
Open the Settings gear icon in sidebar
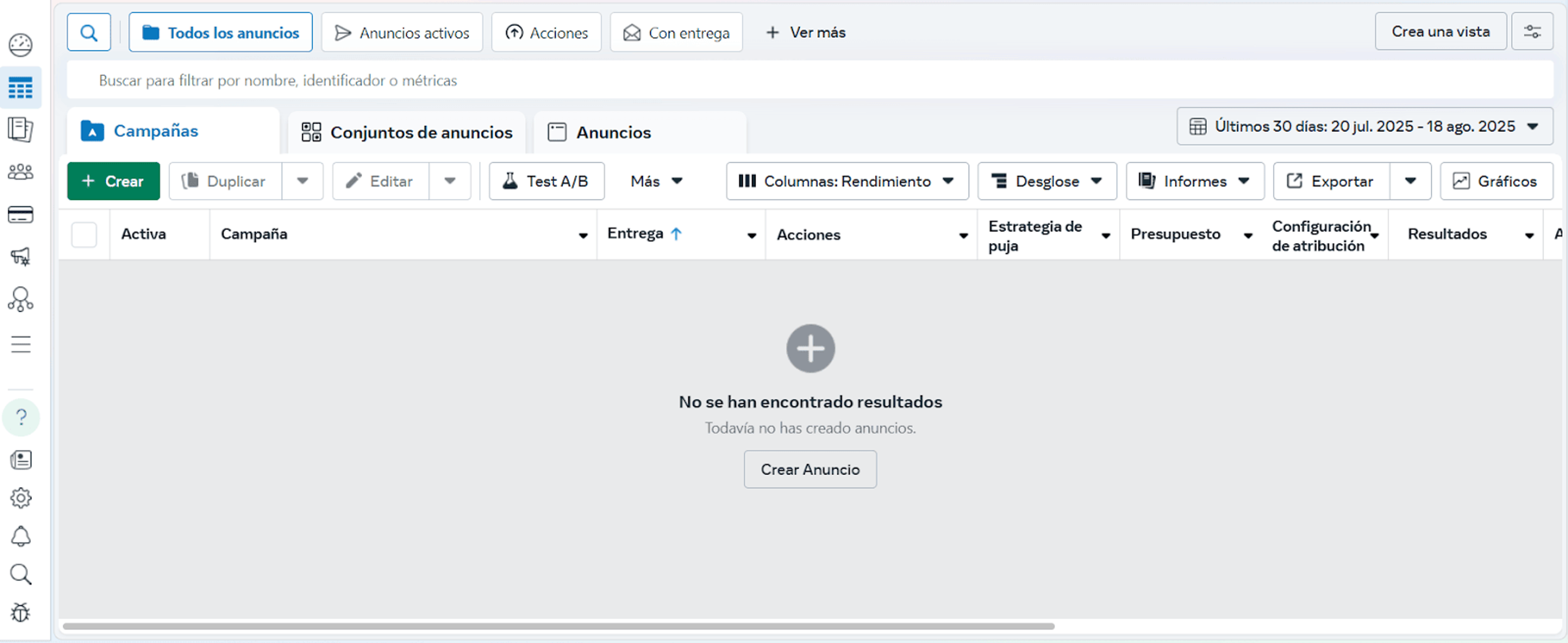(x=21, y=498)
